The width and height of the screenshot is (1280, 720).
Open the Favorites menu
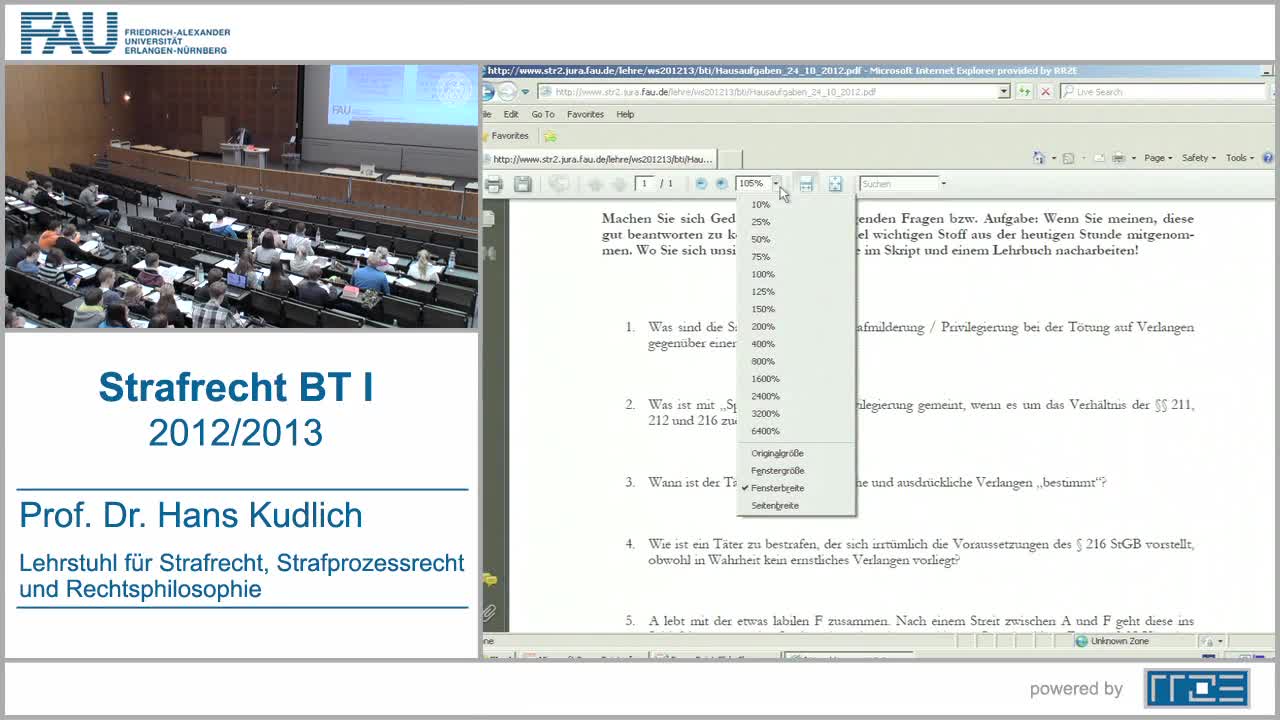tap(586, 114)
